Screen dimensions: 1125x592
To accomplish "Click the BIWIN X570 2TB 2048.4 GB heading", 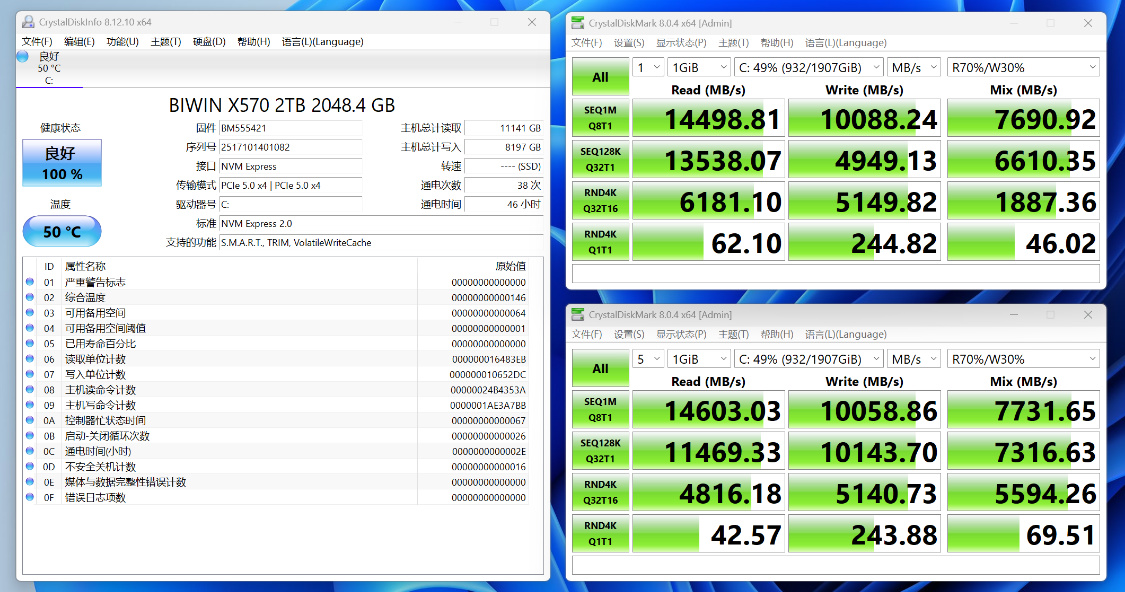I will pyautogui.click(x=282, y=105).
